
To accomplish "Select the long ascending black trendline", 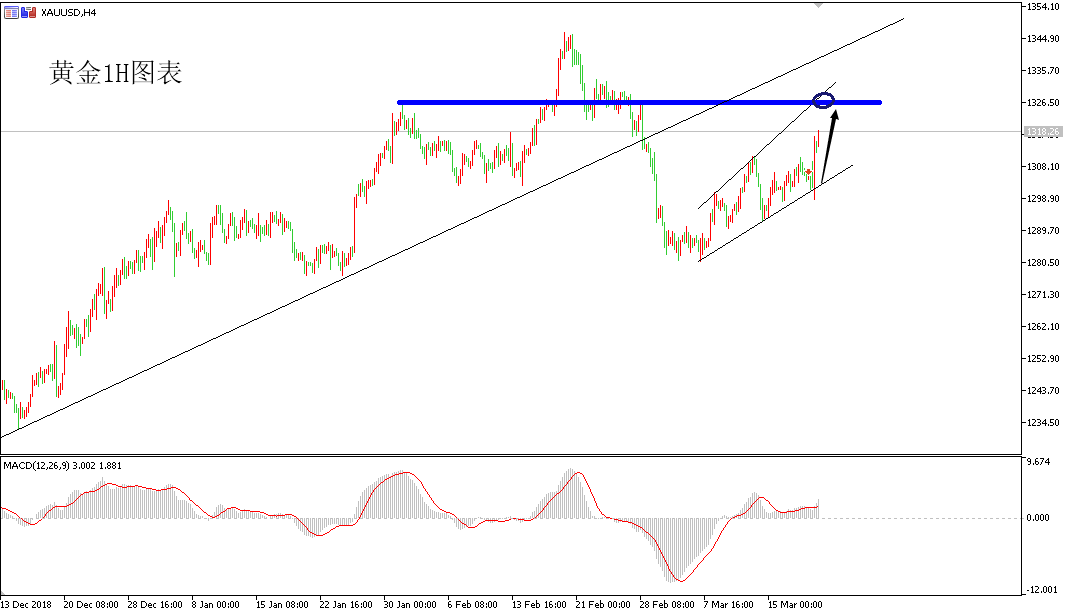I will pos(452,228).
